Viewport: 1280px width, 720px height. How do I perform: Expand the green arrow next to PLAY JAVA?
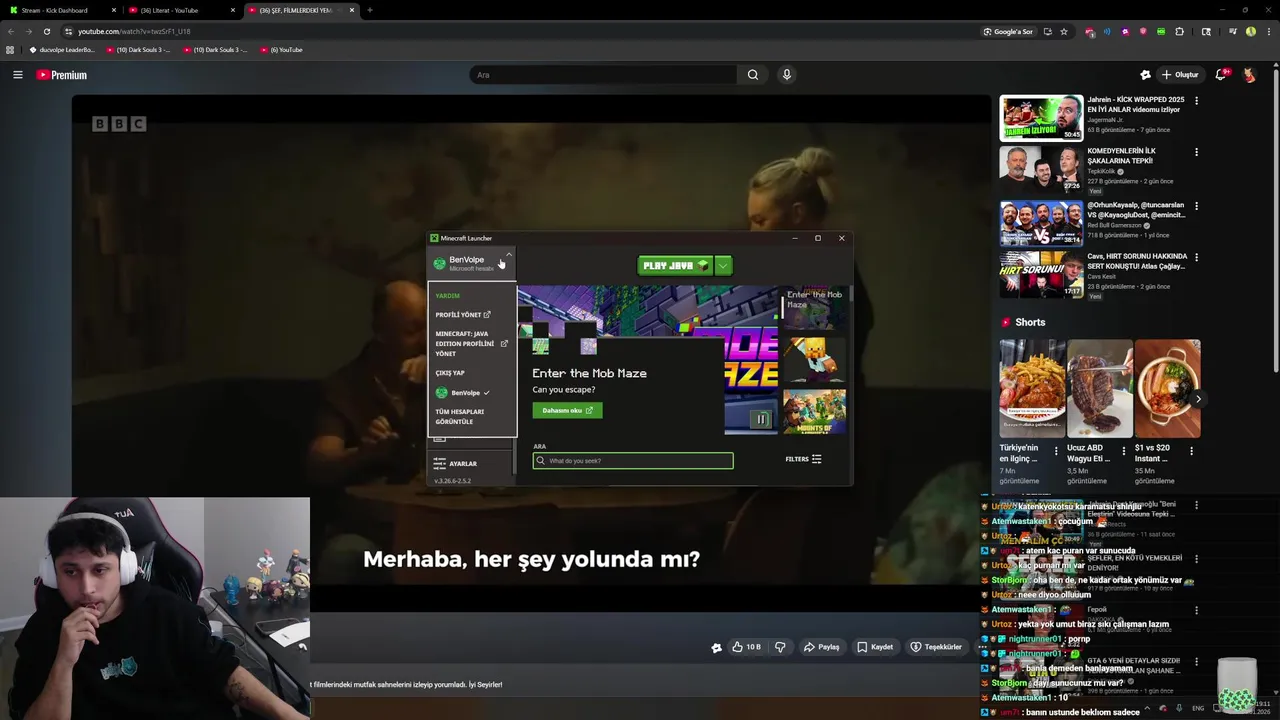(x=723, y=266)
